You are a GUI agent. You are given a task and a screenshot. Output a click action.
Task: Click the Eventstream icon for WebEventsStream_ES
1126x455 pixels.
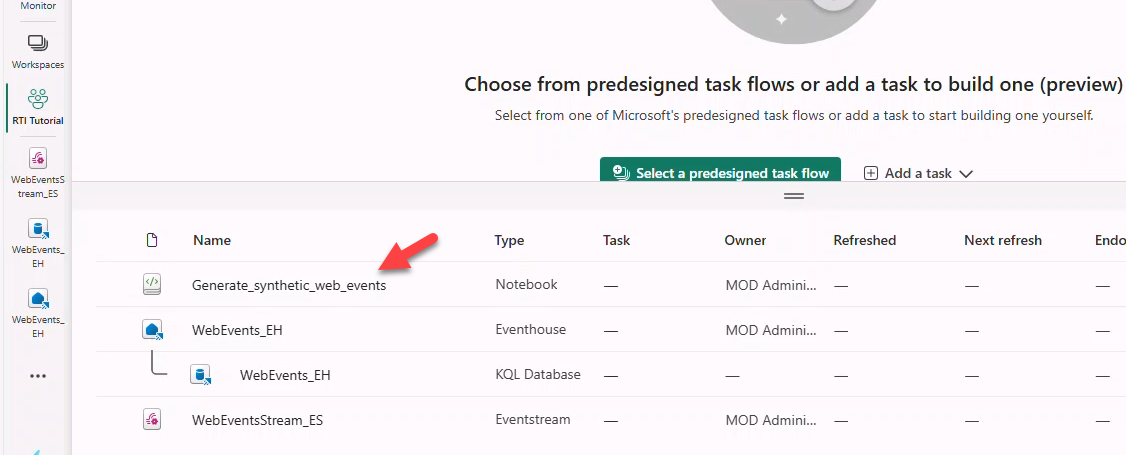[151, 421]
